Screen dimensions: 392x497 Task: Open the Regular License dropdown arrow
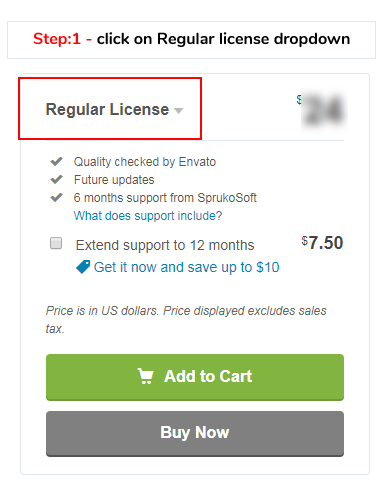coord(179,111)
